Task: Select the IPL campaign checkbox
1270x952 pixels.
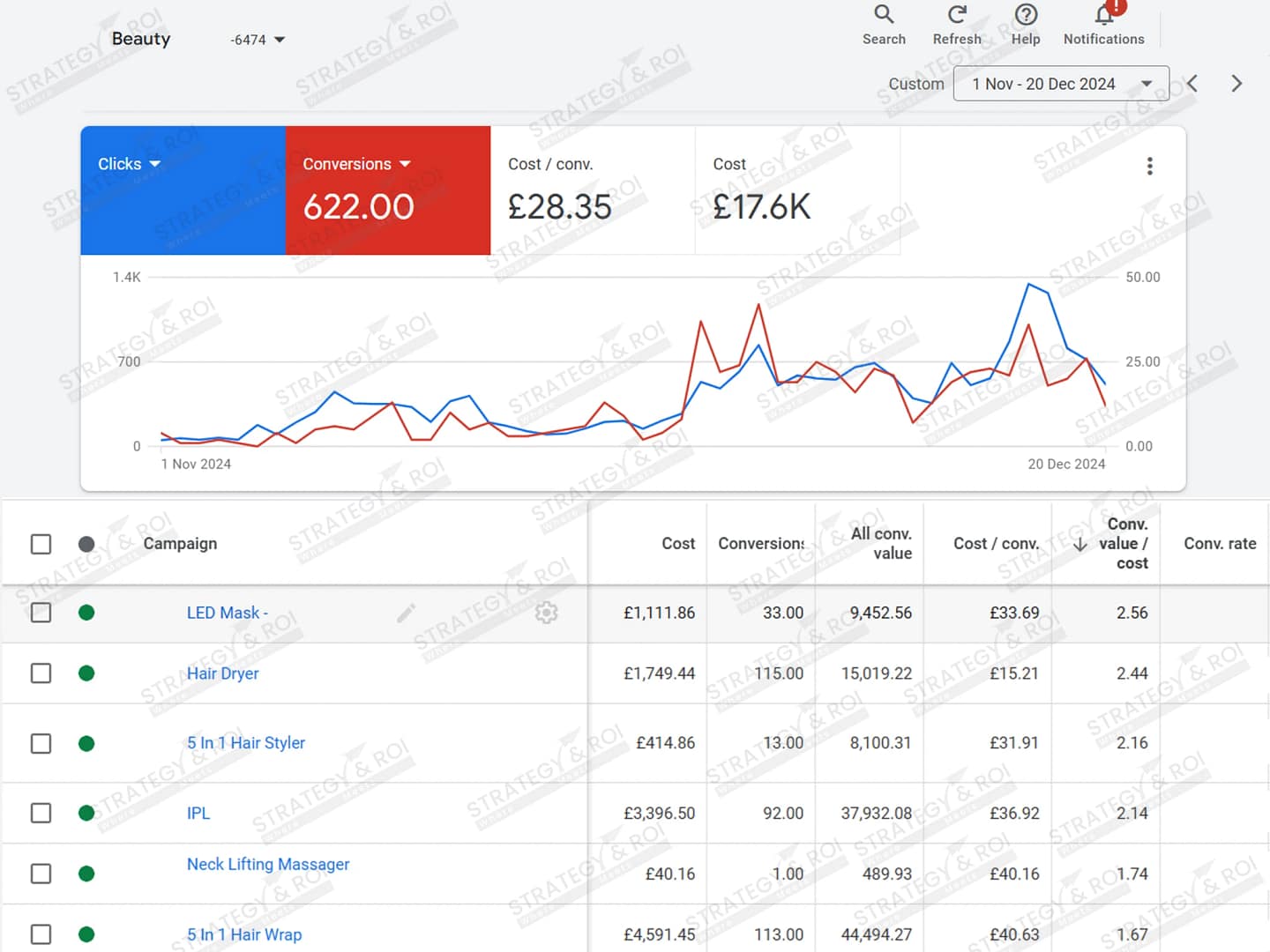Action: pos(41,813)
